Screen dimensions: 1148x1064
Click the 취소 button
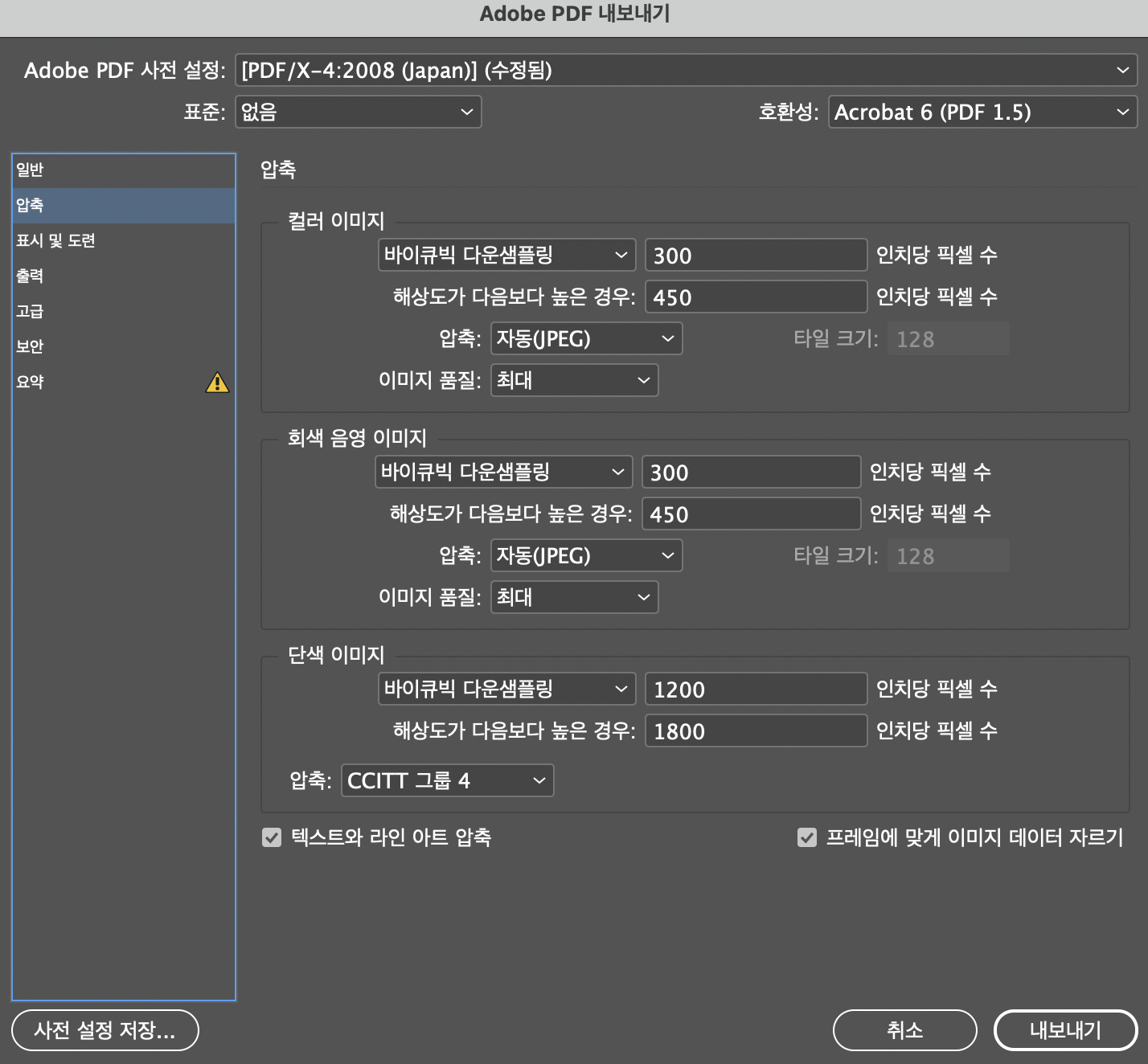905,1030
